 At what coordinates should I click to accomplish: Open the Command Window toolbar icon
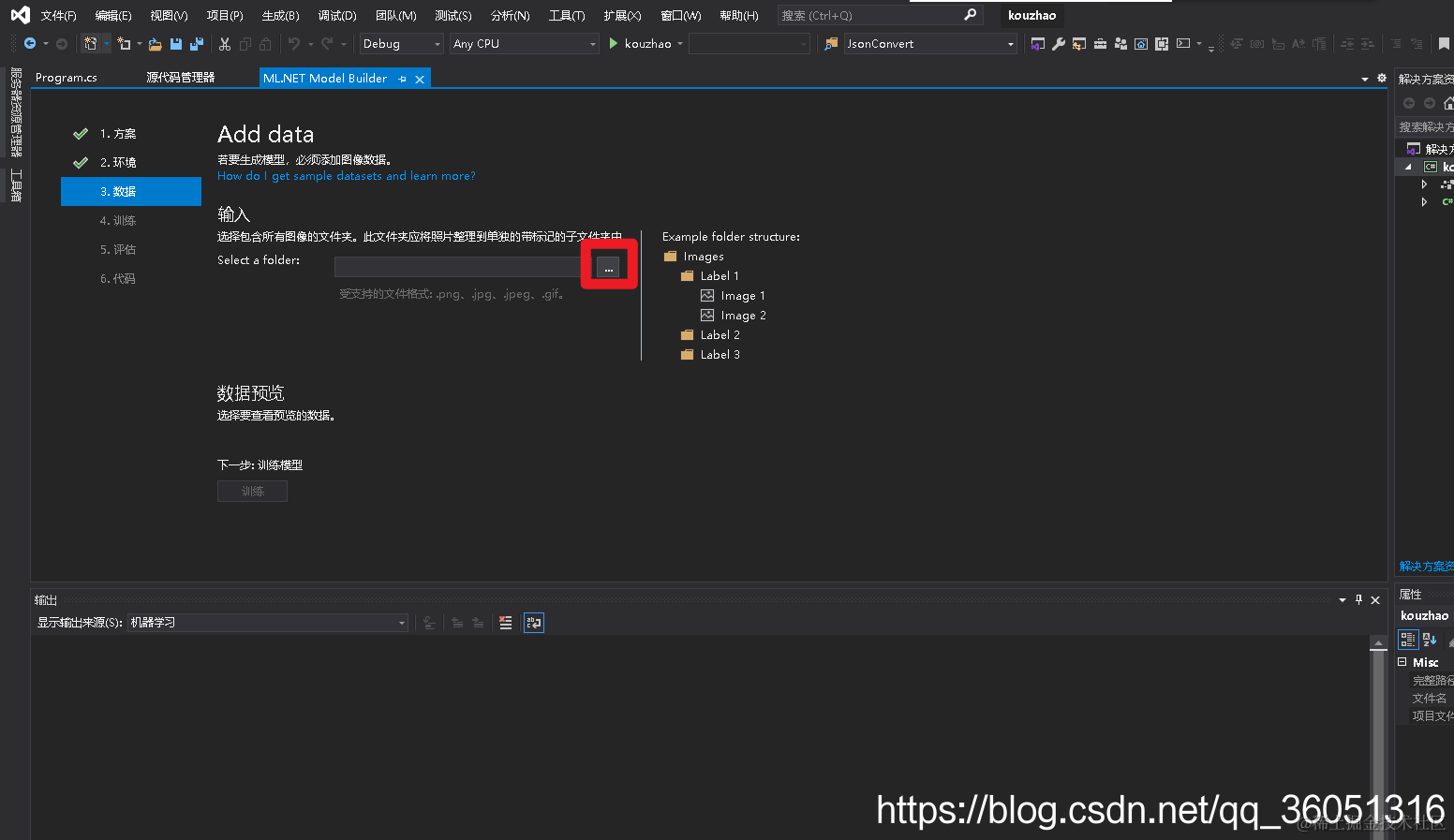click(1183, 43)
